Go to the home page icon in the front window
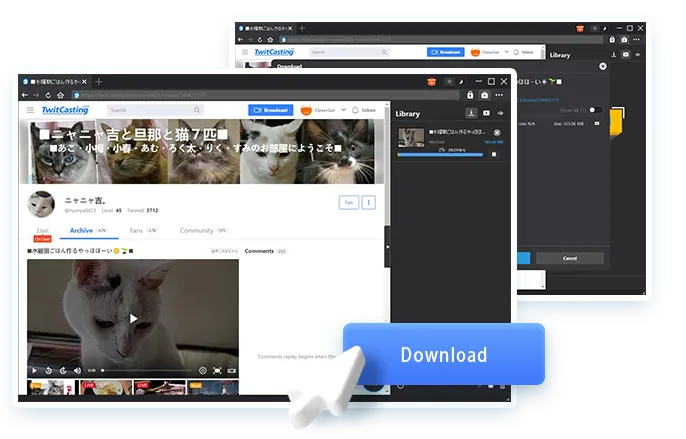Image resolution: width=686 pixels, height=439 pixels. click(60, 95)
